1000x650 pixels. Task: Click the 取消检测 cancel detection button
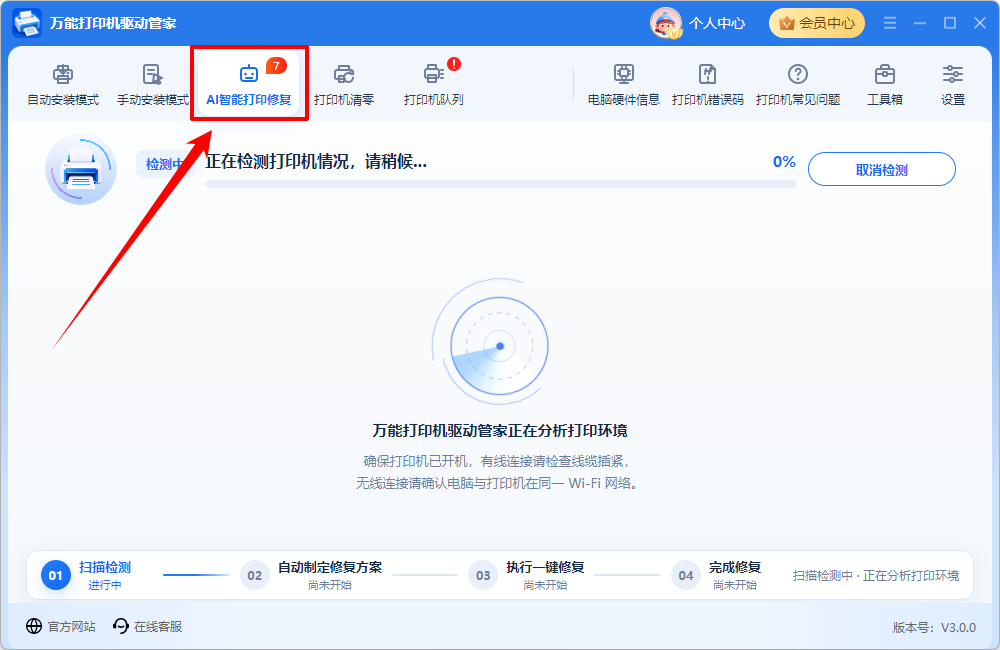tap(881, 170)
